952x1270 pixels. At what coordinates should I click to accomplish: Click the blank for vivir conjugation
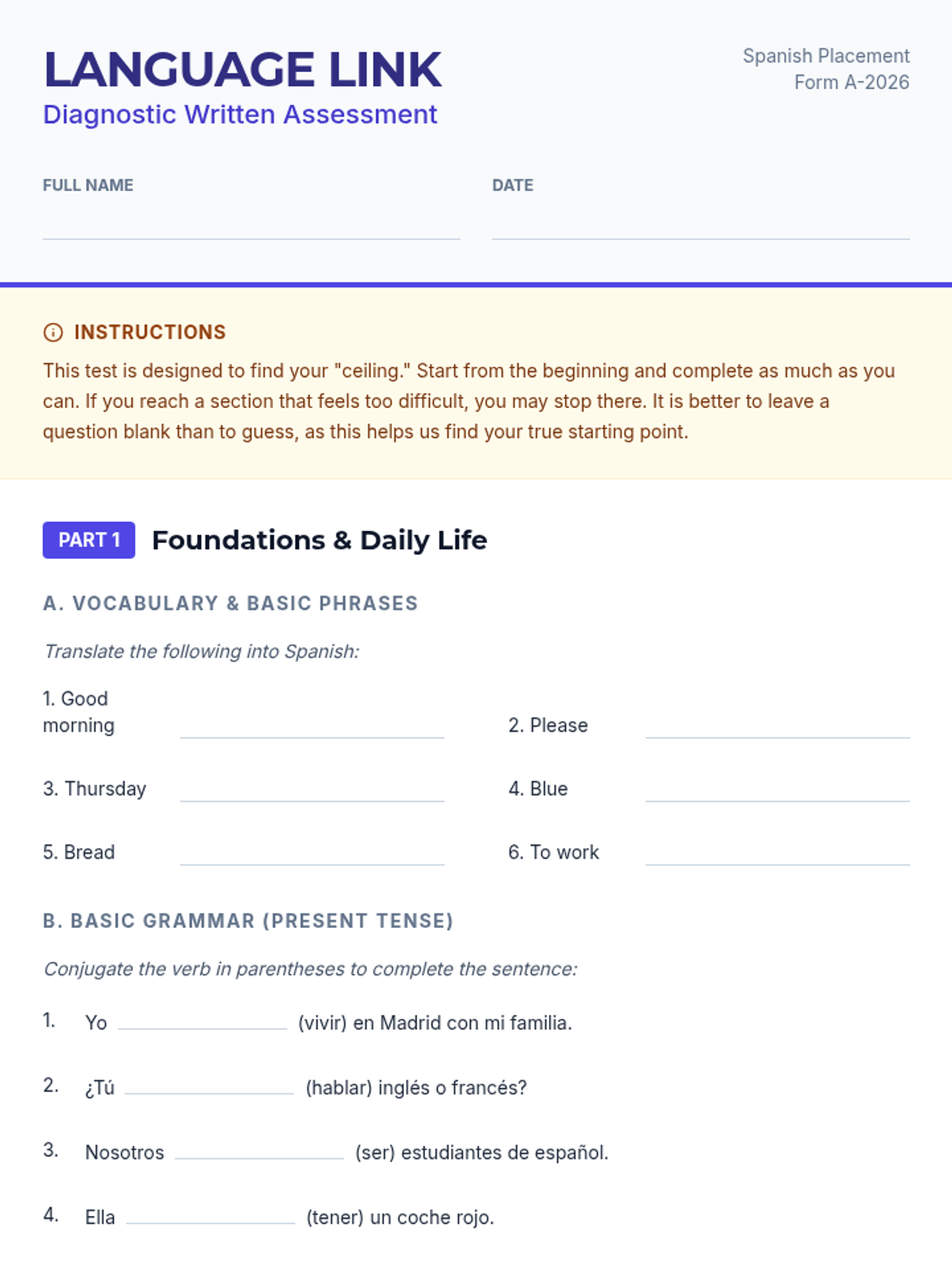[202, 1019]
